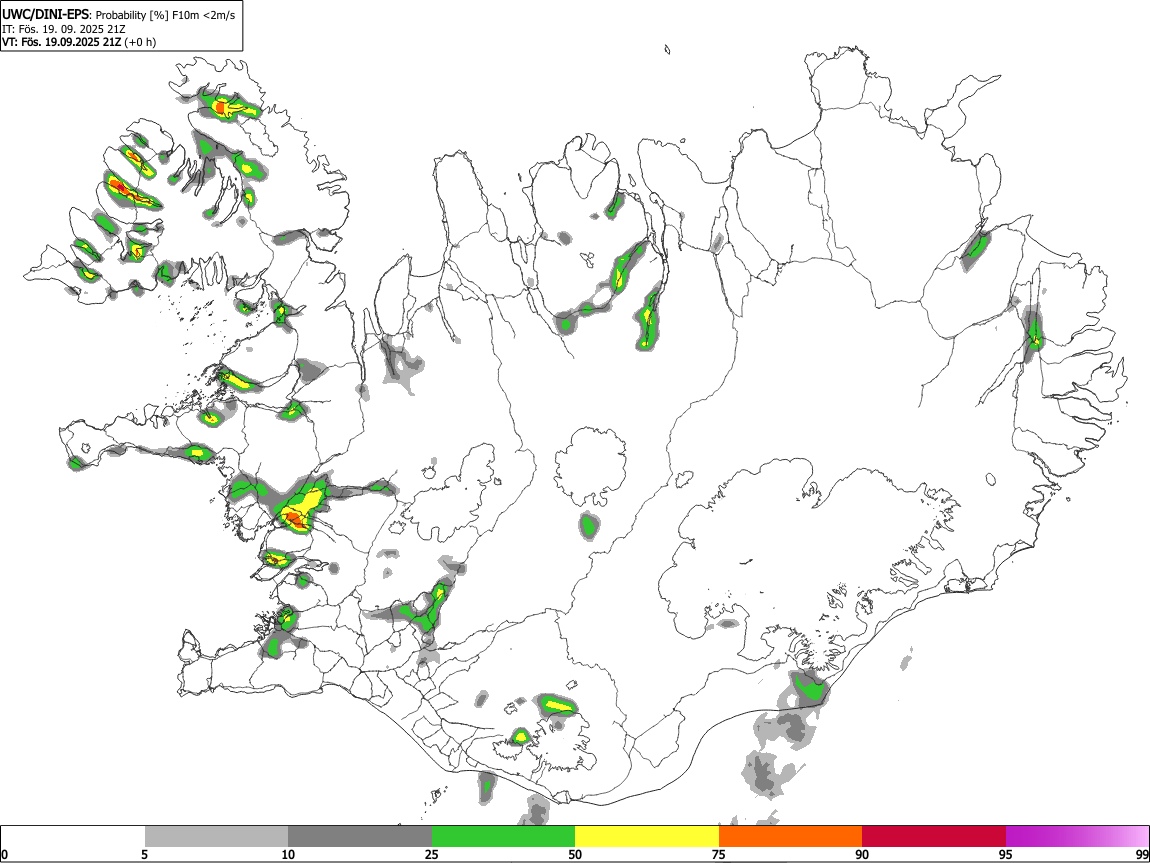Pick the orange 75–90% legend segment
1150x863 pixels.
click(x=791, y=837)
